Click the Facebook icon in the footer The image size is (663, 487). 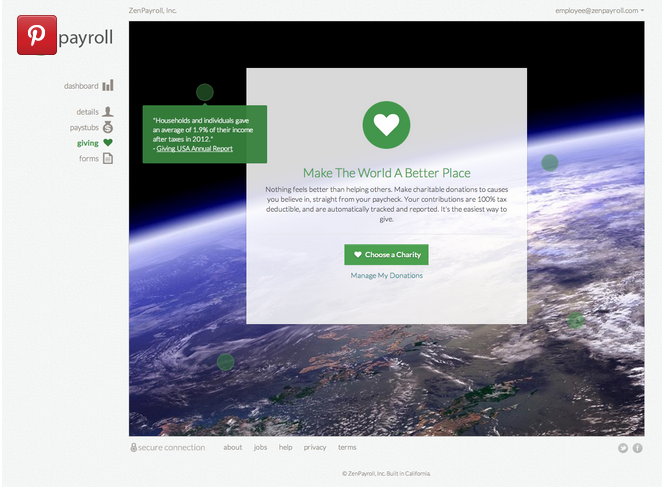[637, 448]
